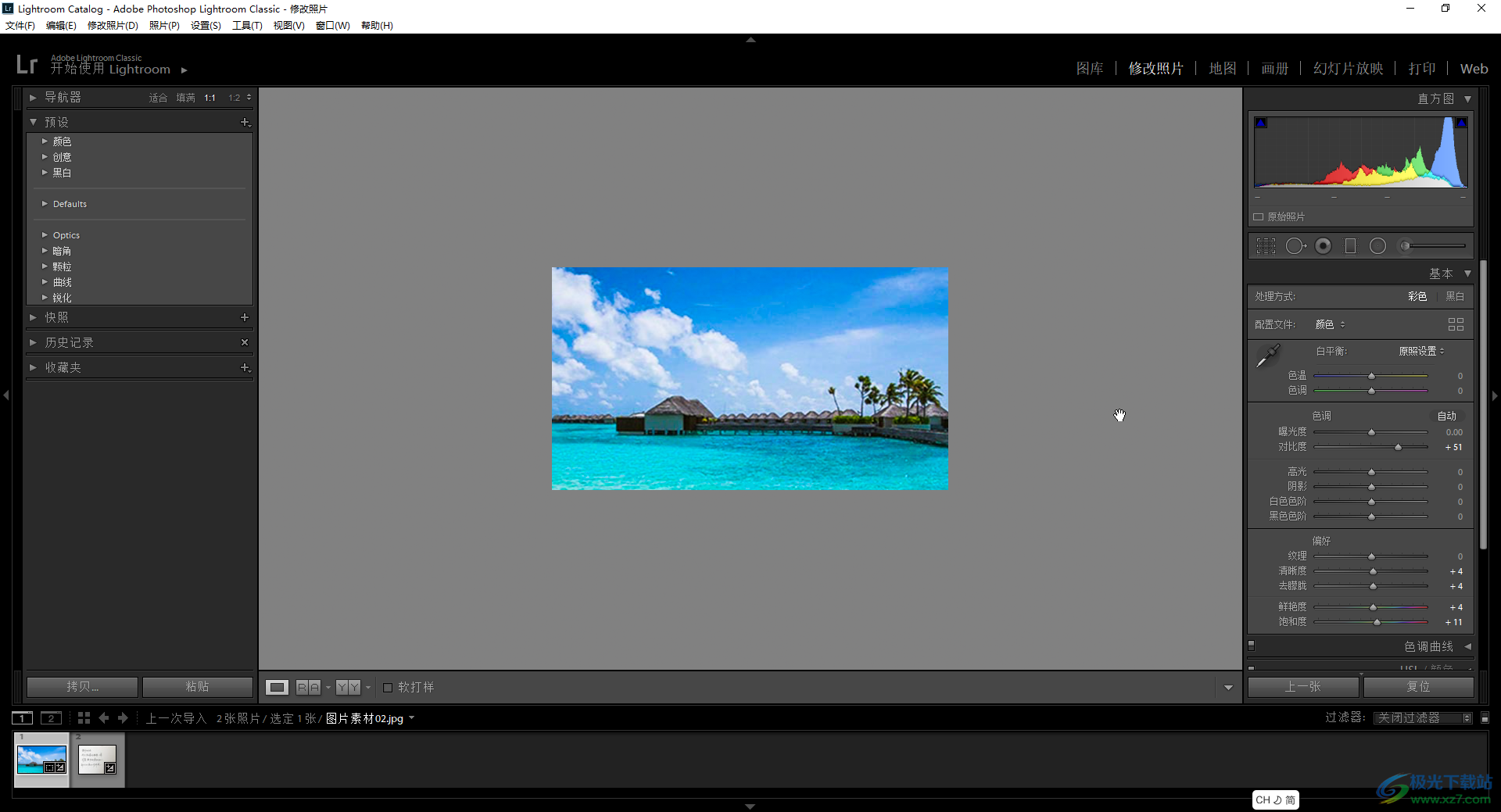
Task: Open the 白平衡 原照设置 dropdown
Action: [x=1421, y=351]
